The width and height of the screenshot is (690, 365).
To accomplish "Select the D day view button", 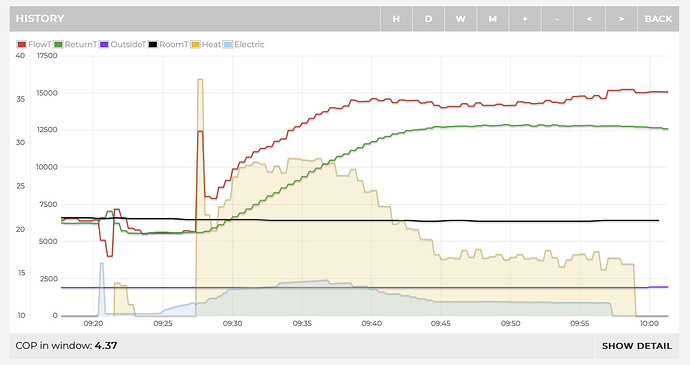I will 428,18.
